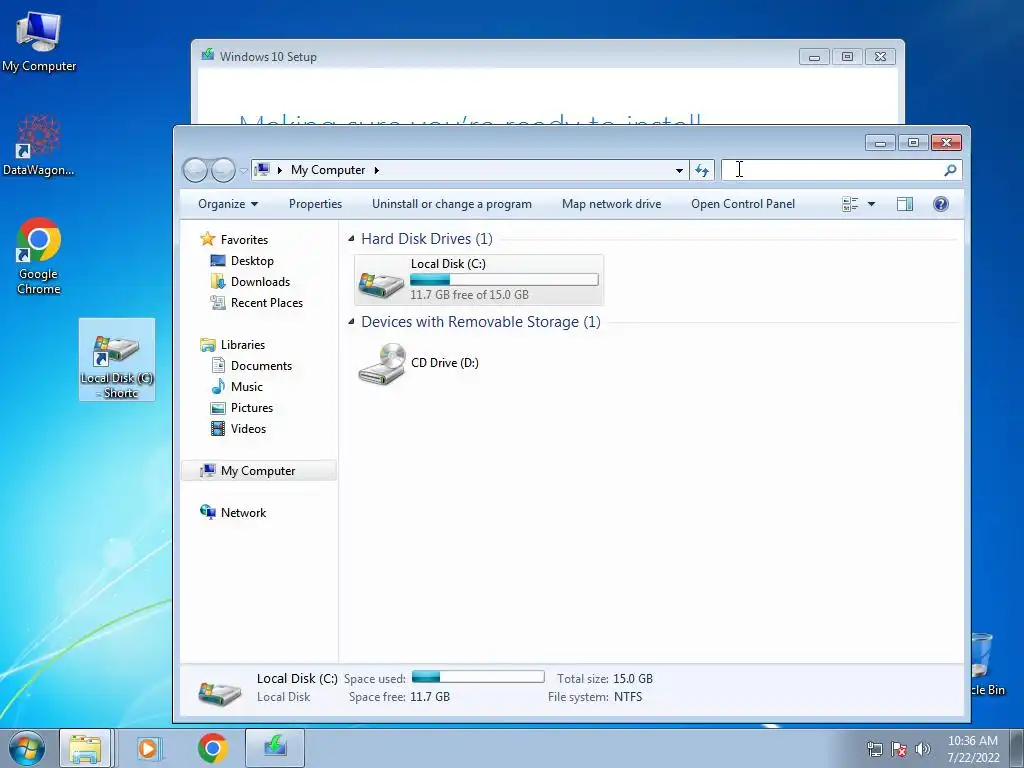The width and height of the screenshot is (1024, 768).
Task: Click the root breadcrumb arrow before My Computer
Action: coord(280,170)
